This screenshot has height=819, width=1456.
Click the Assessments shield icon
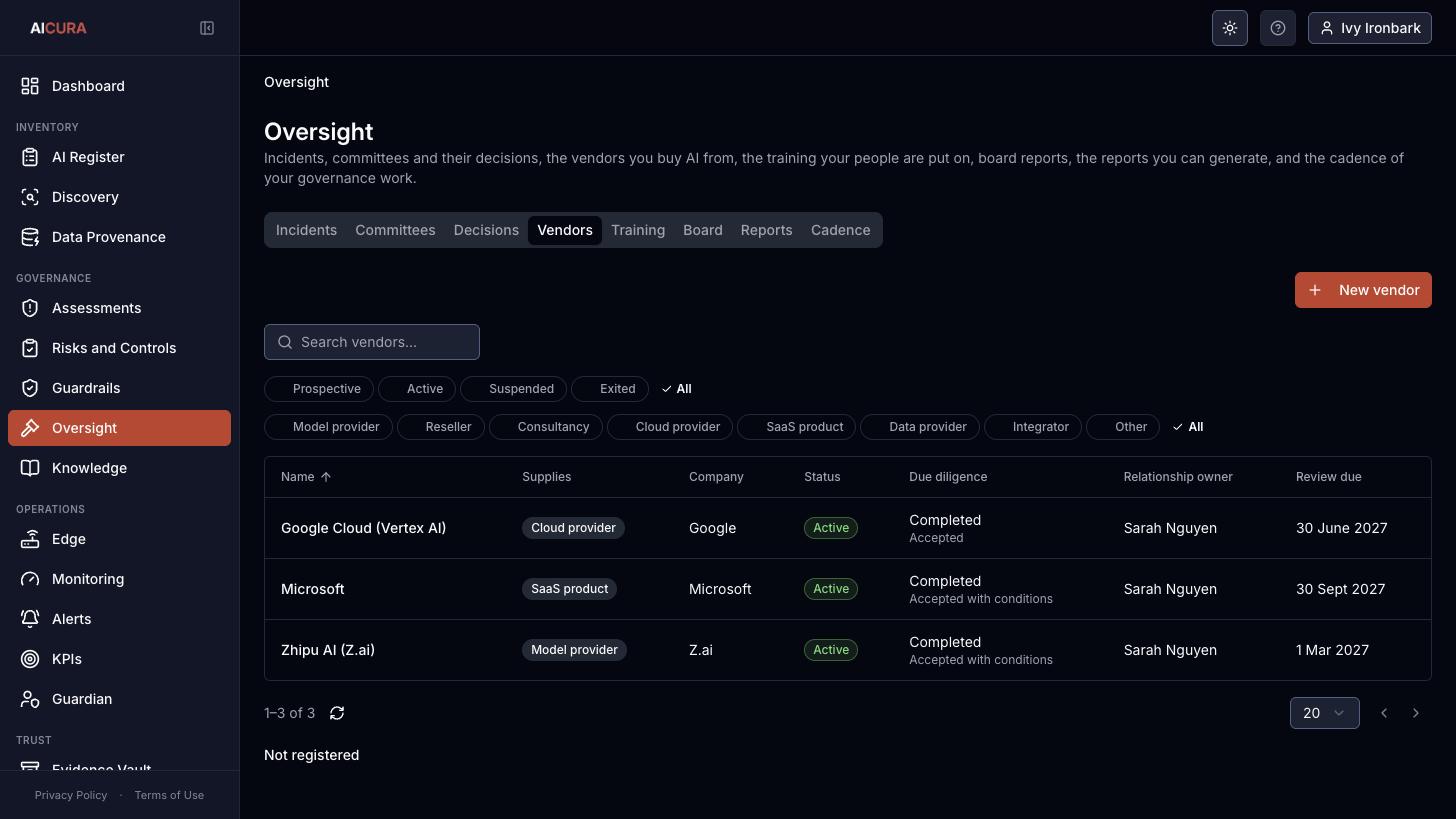[x=30, y=308]
